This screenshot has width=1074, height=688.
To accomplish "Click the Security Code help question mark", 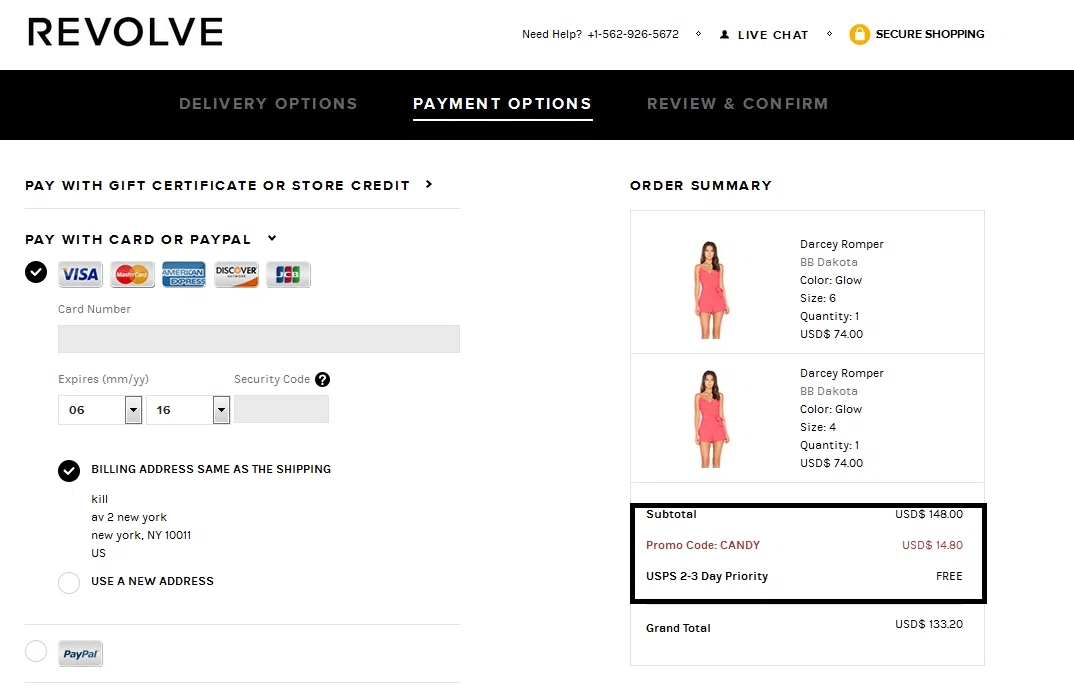I will [323, 380].
